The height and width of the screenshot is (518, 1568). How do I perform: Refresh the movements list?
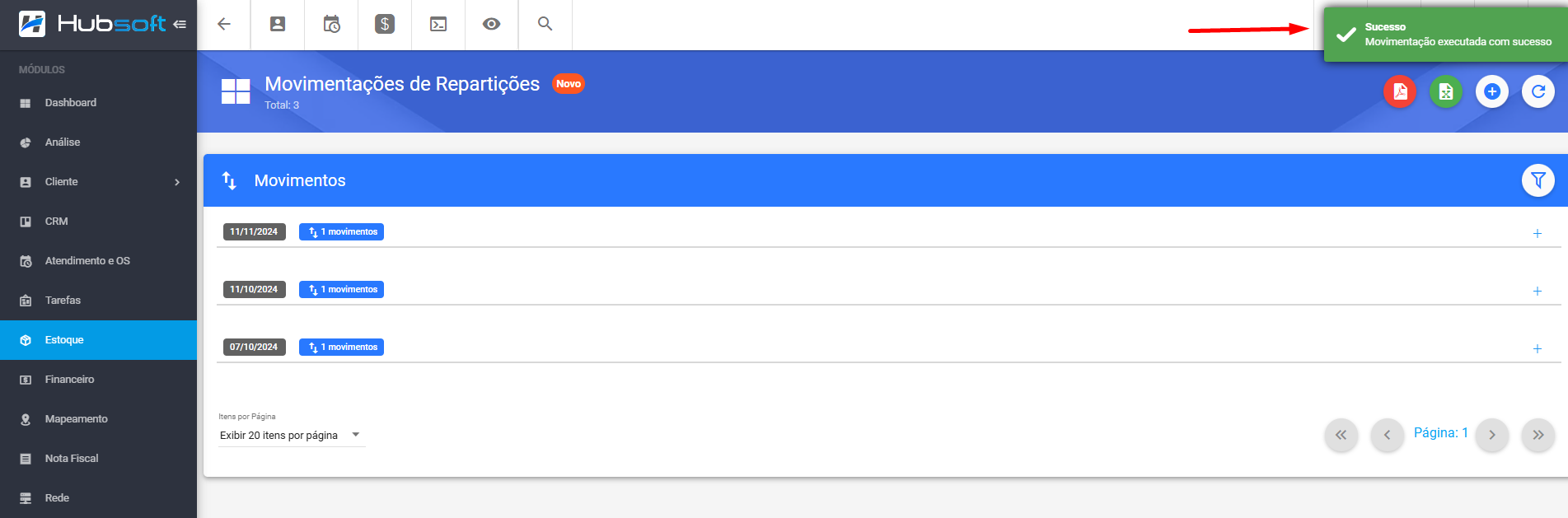tap(1538, 91)
